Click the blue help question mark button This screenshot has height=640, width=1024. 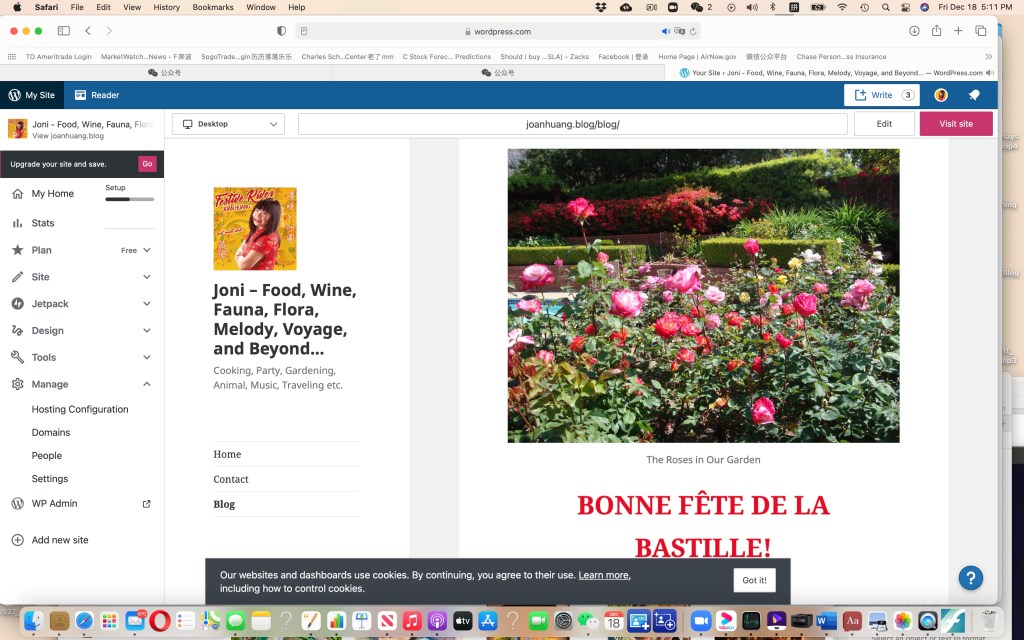click(x=970, y=577)
